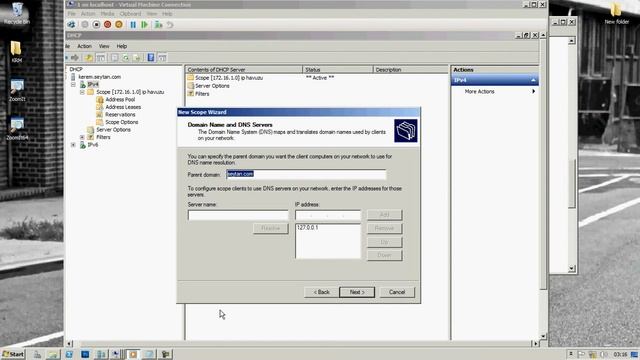The height and width of the screenshot is (360, 640).
Task: Click the Add button for DNS IP address
Action: [x=384, y=215]
